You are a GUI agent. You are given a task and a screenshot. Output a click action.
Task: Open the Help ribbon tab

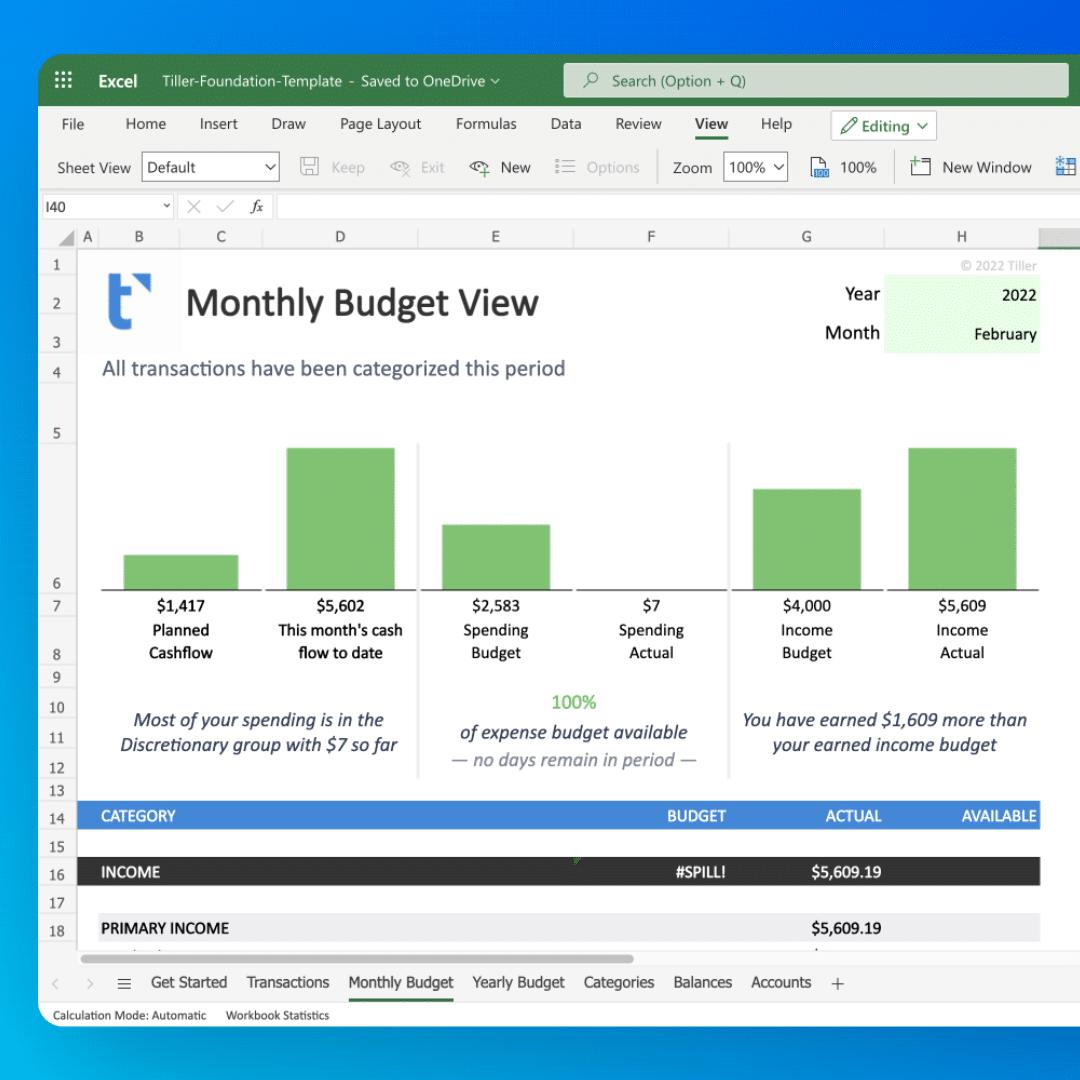point(776,124)
